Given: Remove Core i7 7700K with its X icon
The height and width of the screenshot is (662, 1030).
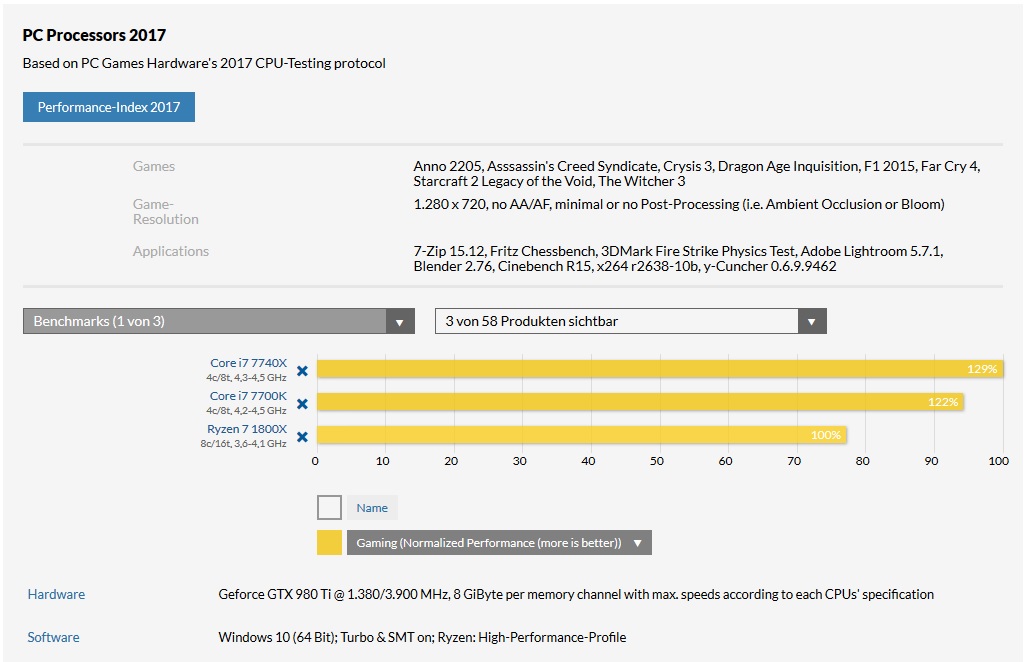Looking at the screenshot, I should (x=302, y=404).
